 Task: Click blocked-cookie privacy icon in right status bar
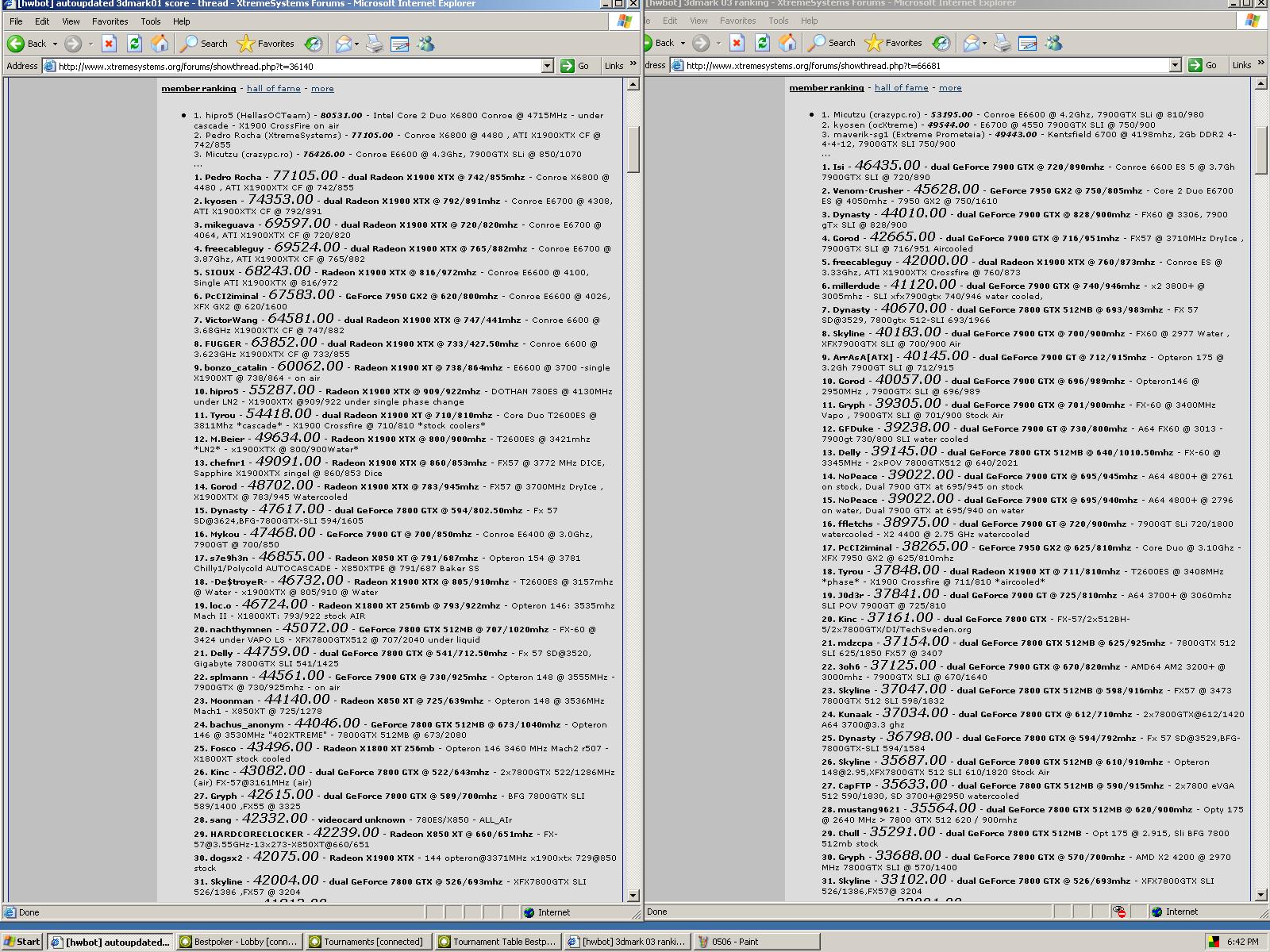[x=1119, y=912]
